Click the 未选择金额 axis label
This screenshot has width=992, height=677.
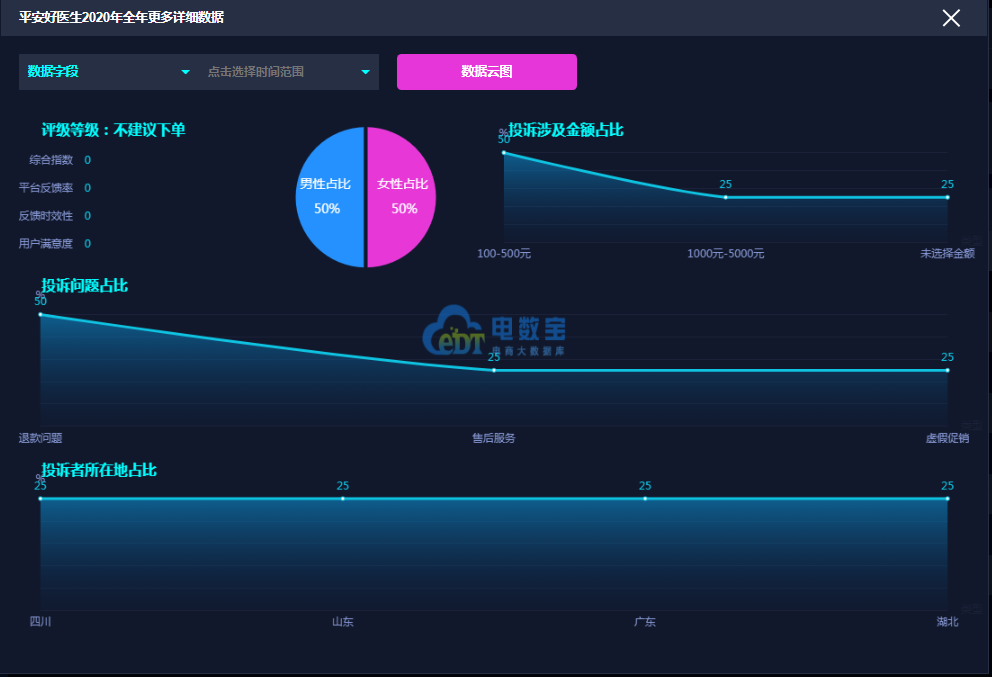[947, 254]
